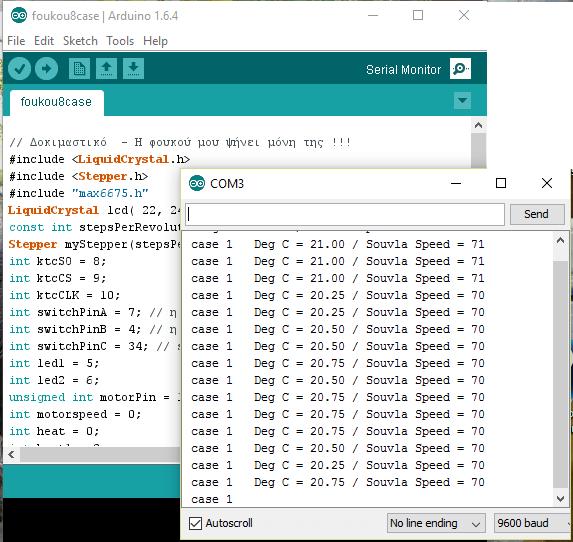573x542 pixels.
Task: Open the File menu
Action: click(16, 41)
